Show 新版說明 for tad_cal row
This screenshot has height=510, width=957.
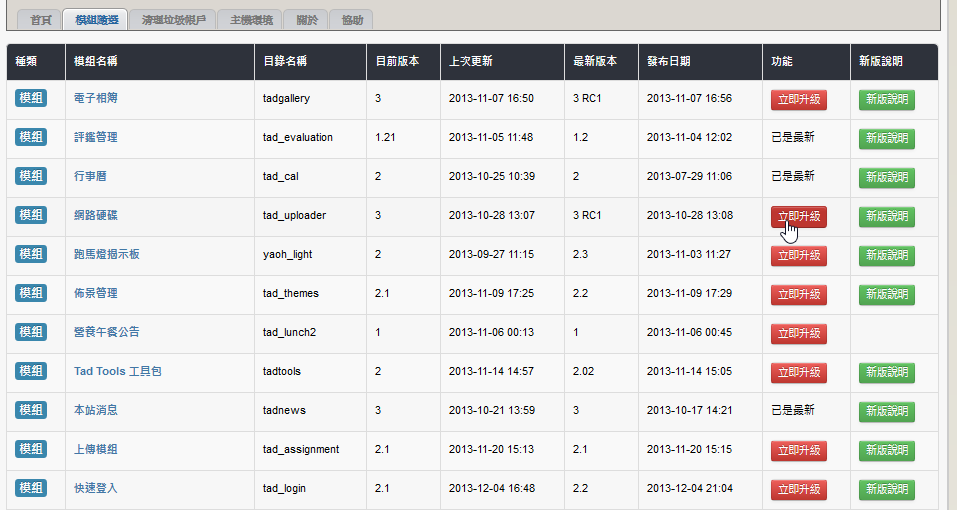point(886,177)
